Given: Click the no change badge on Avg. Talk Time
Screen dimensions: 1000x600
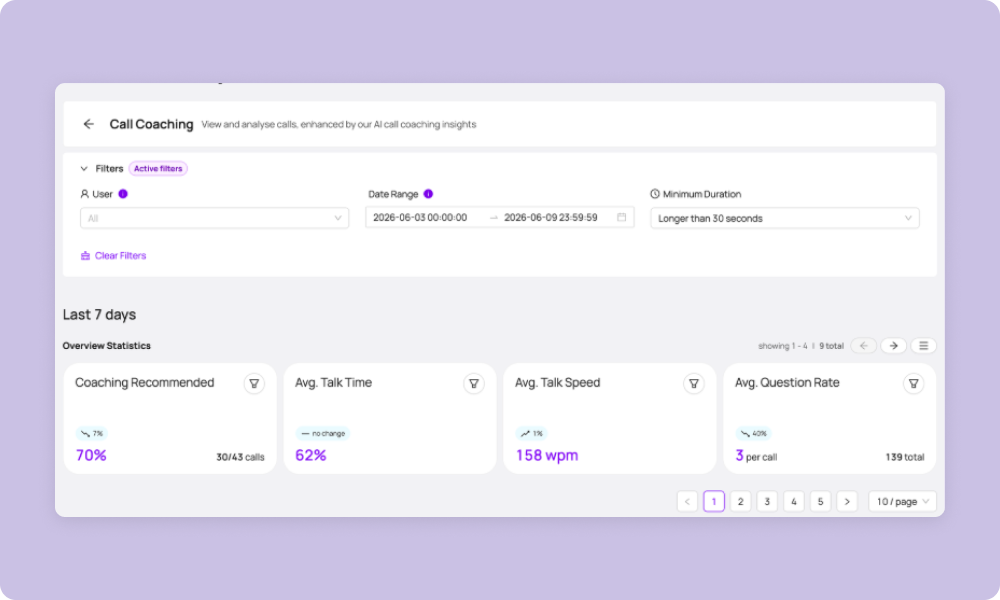Looking at the screenshot, I should point(323,434).
